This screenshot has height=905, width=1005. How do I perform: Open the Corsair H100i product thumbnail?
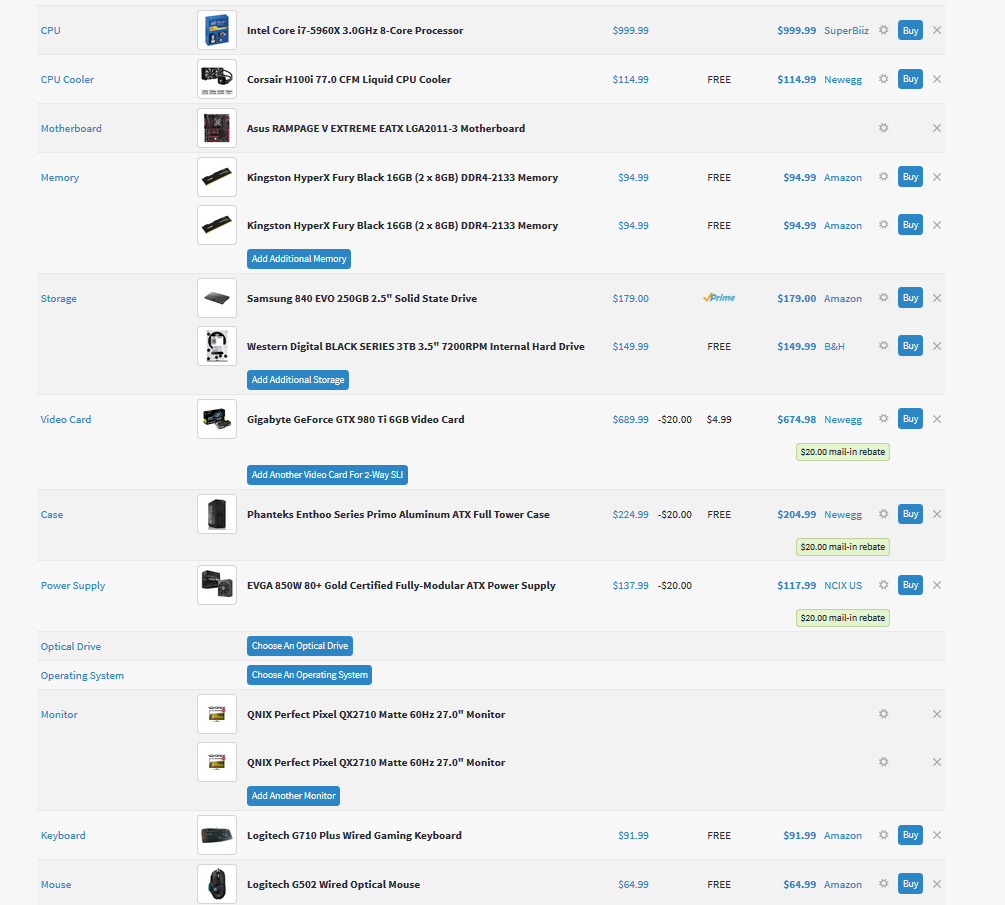(217, 79)
